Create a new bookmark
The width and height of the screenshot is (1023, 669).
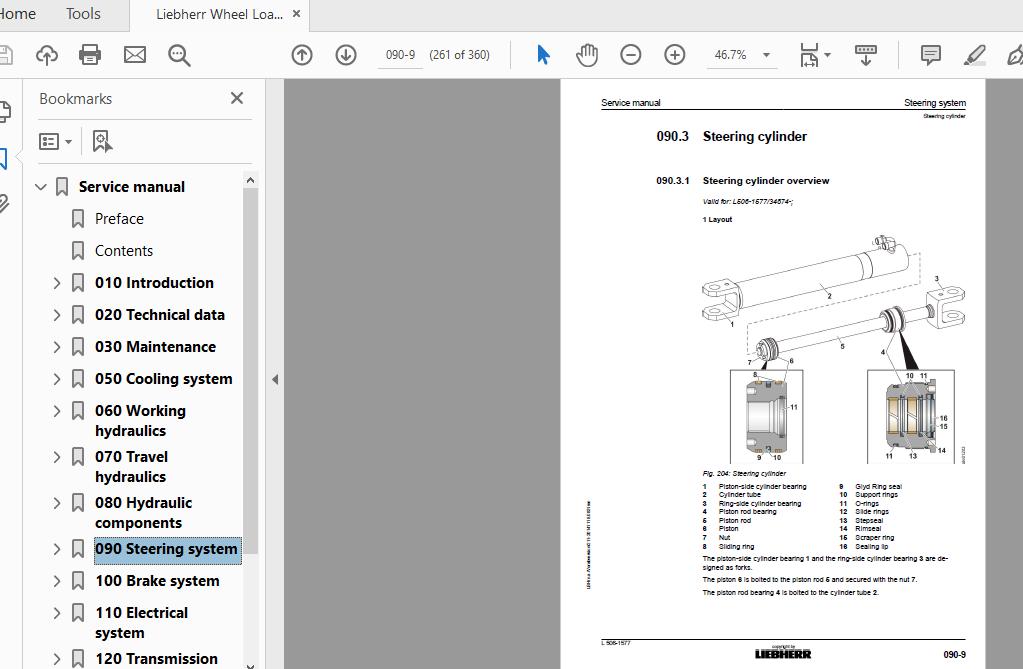101,140
